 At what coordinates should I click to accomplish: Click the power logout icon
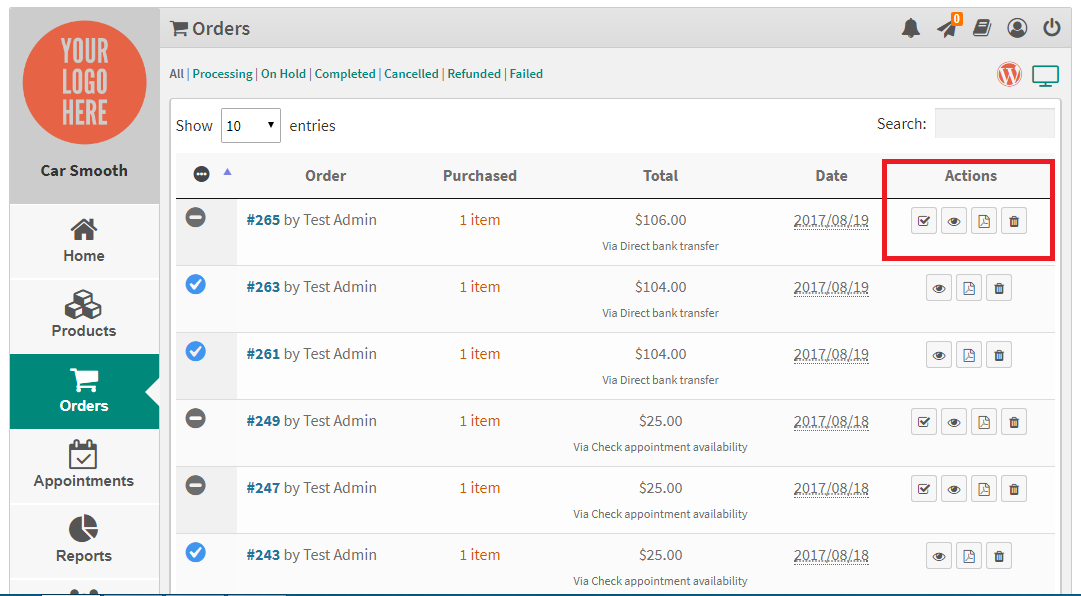1051,28
